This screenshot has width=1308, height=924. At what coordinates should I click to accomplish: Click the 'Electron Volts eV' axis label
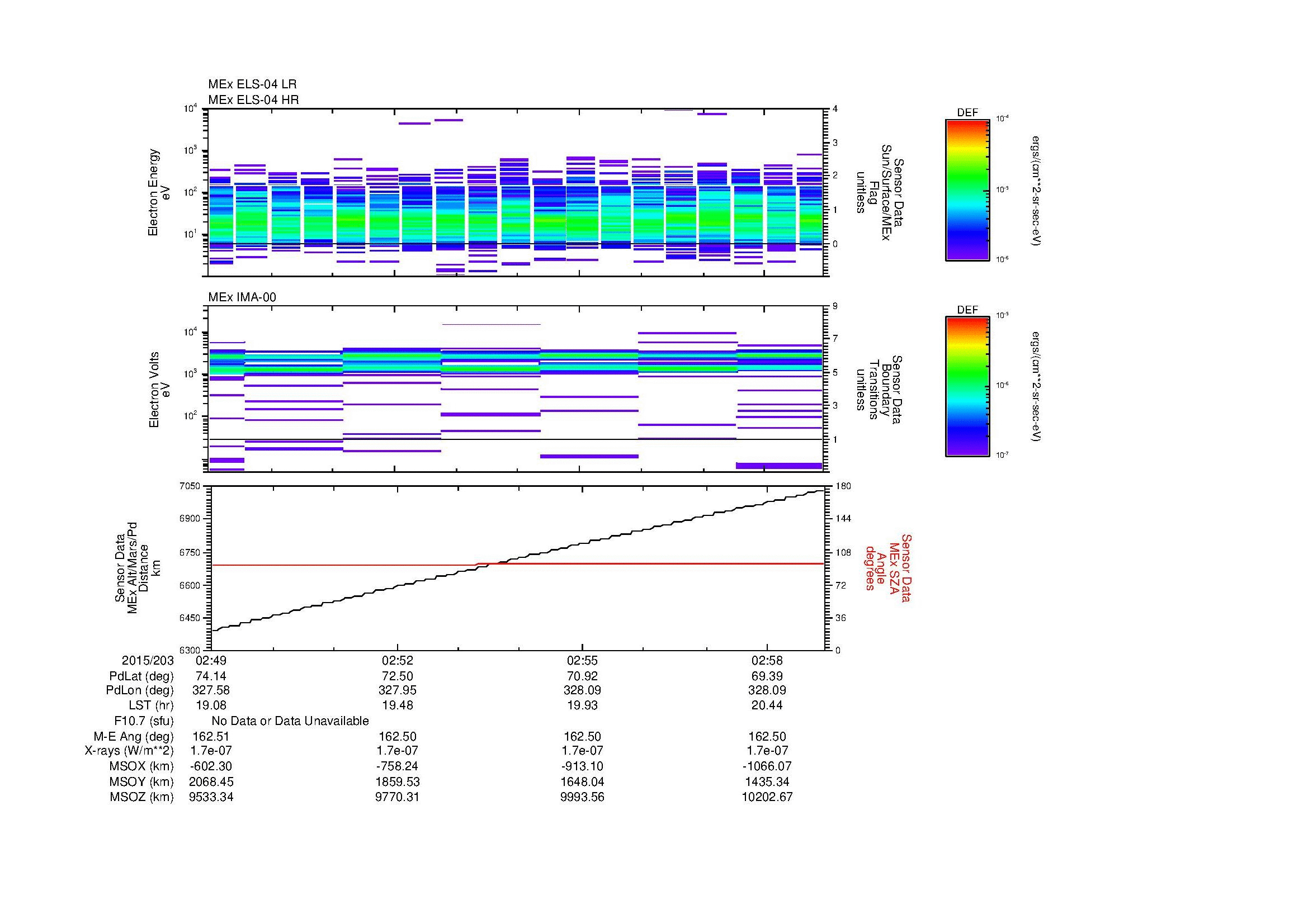[x=159, y=390]
